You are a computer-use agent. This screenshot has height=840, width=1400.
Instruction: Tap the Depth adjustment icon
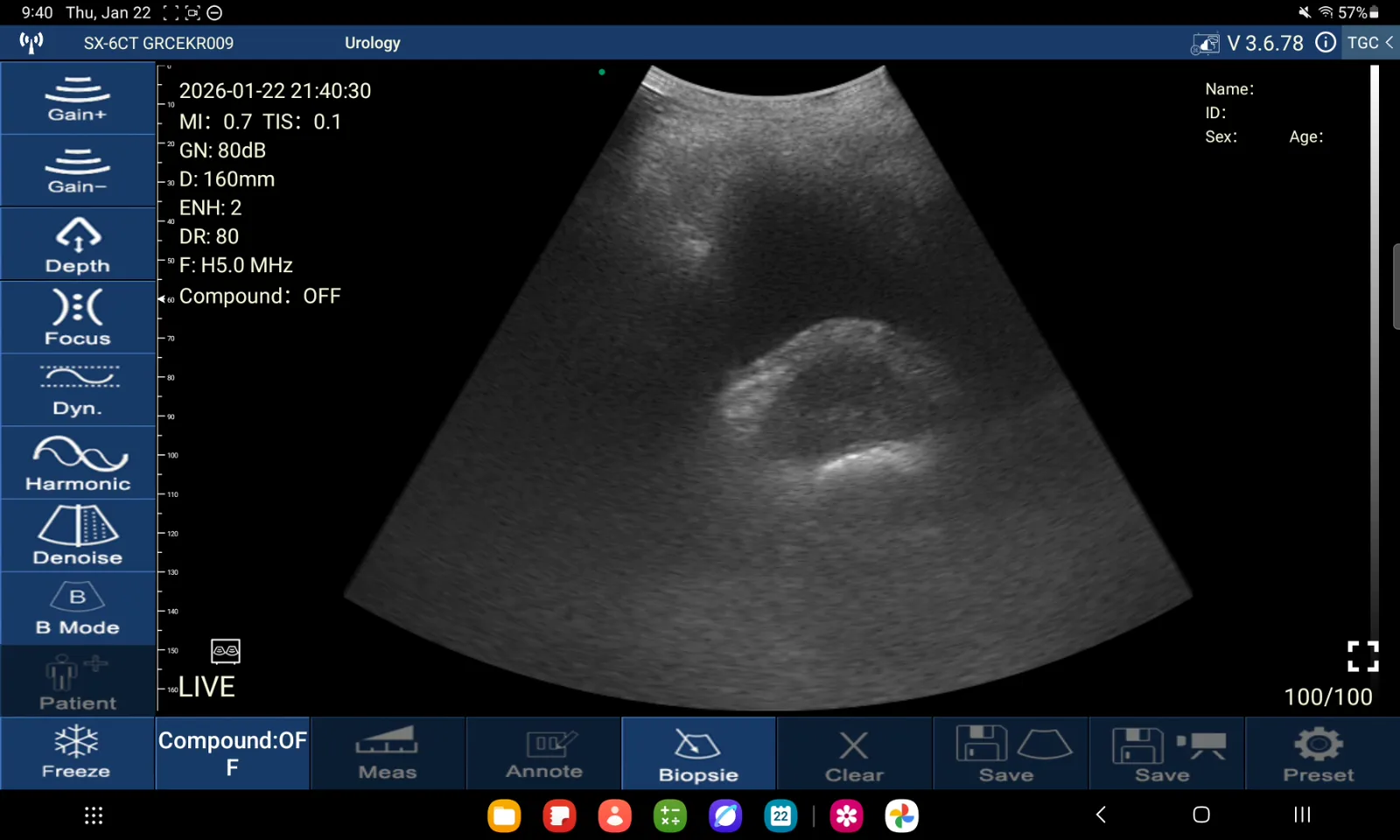(x=78, y=244)
